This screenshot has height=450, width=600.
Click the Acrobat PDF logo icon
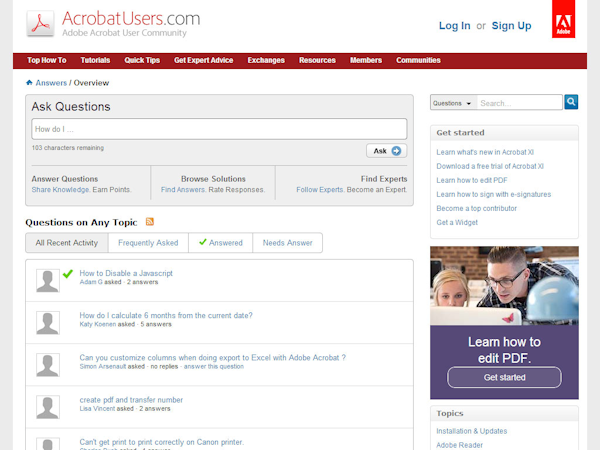pyautogui.click(x=40, y=23)
